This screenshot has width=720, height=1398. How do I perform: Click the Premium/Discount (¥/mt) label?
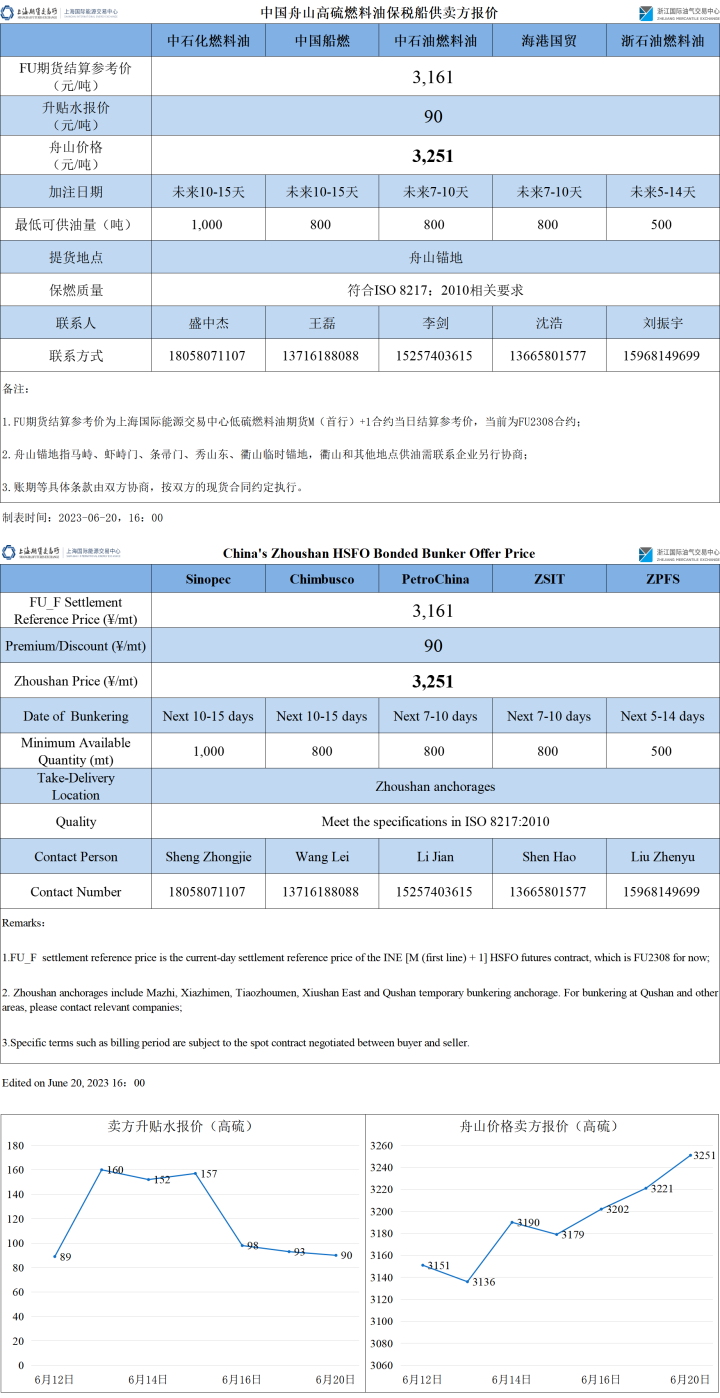pos(76,646)
